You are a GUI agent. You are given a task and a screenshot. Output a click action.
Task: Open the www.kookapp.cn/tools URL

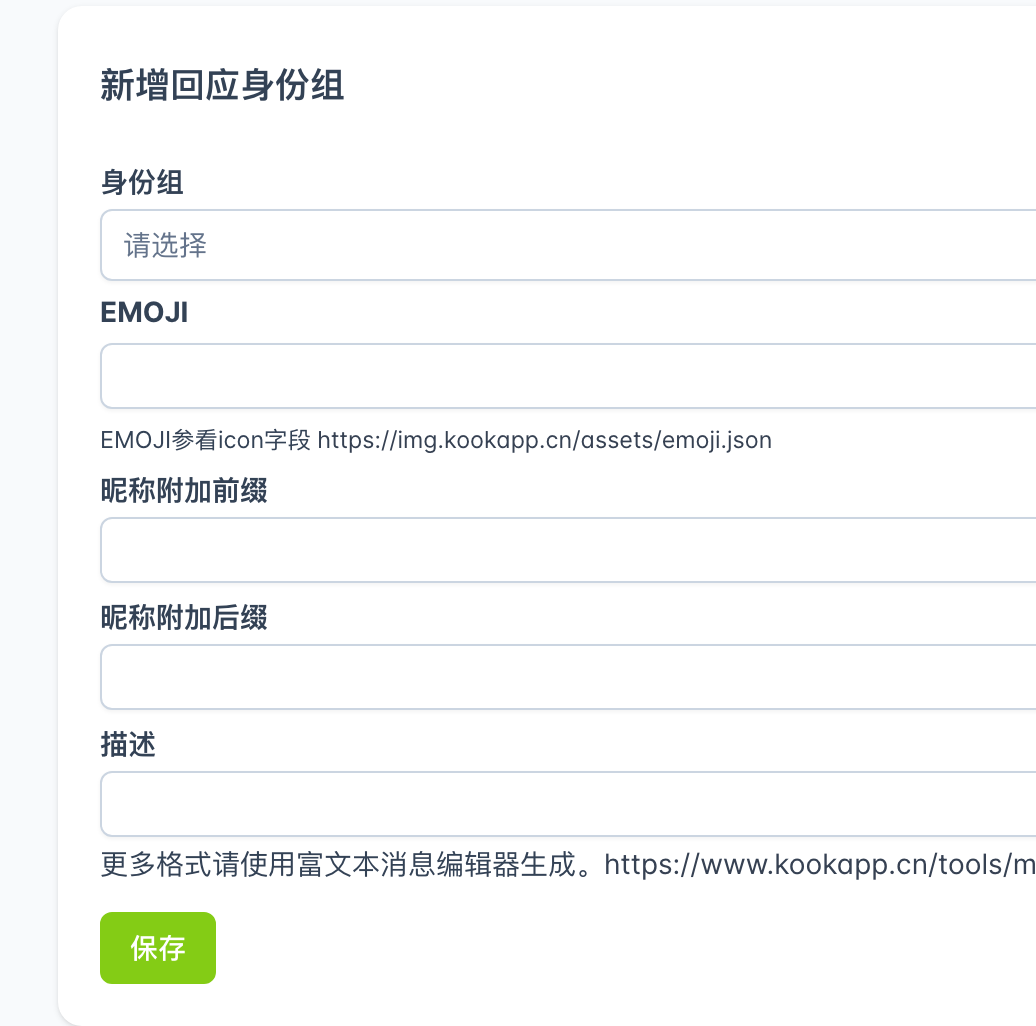click(820, 864)
